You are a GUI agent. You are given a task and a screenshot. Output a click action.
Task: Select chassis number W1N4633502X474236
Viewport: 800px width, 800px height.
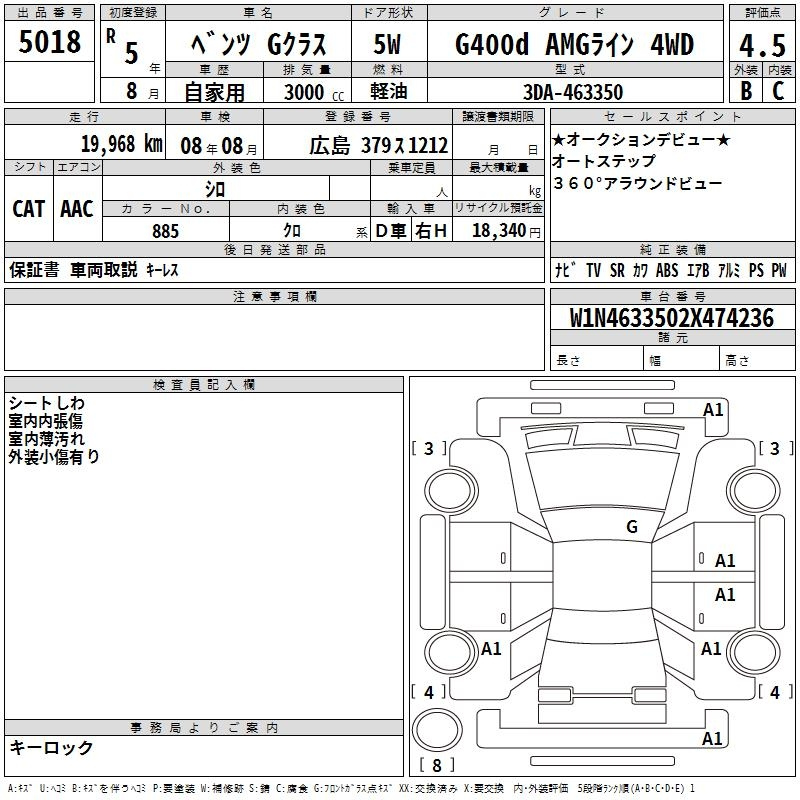672,318
